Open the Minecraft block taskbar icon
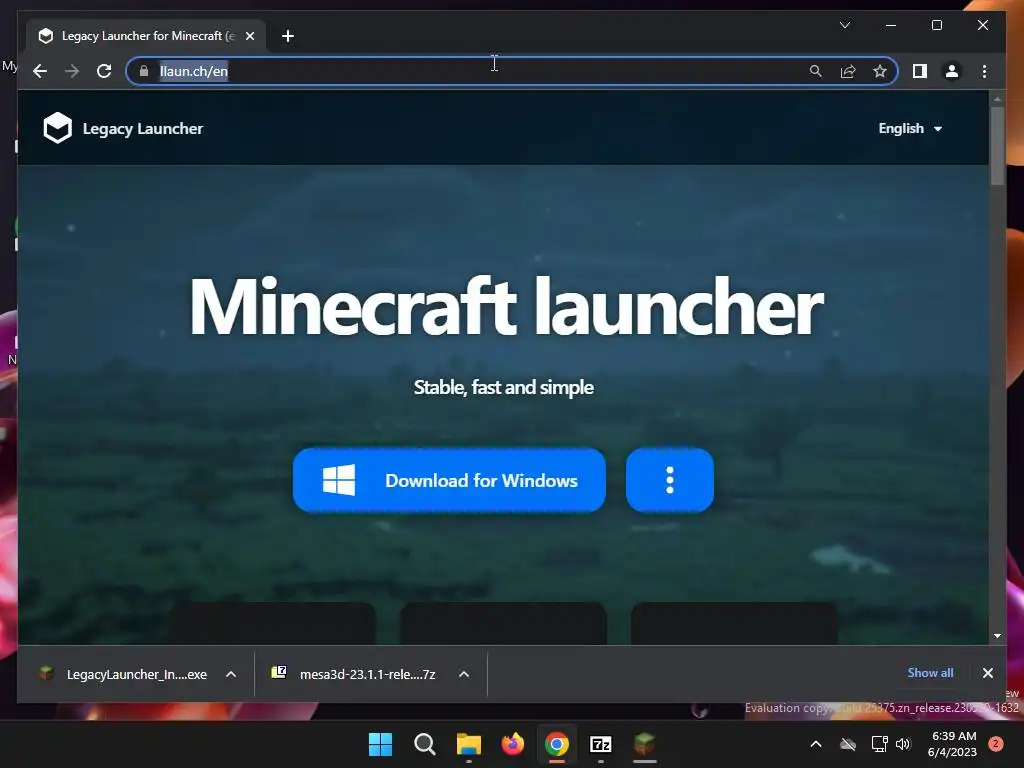The height and width of the screenshot is (768, 1024). pos(645,744)
